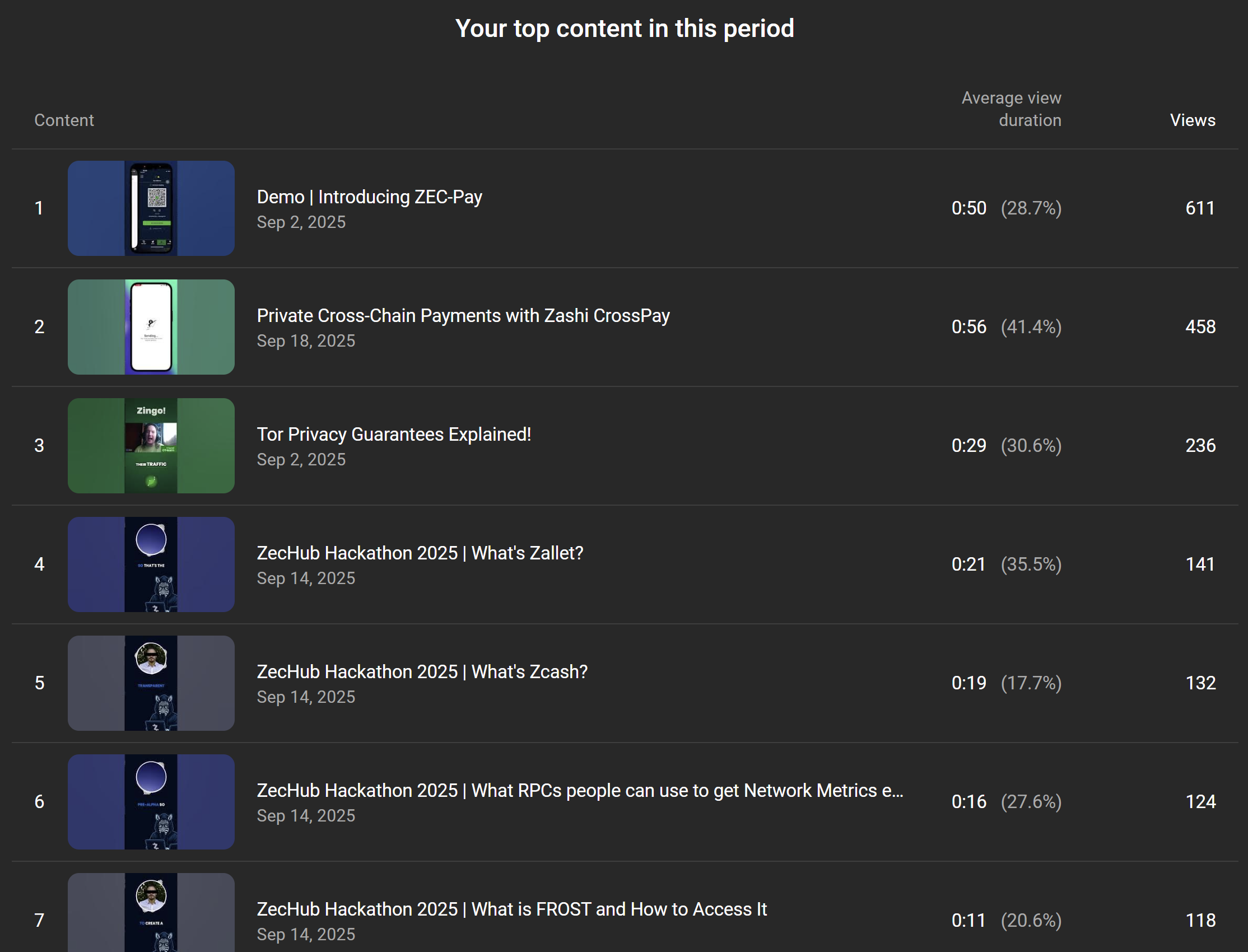Open 'What is FROST and How to Access It'
This screenshot has height=952, width=1248.
[511, 909]
